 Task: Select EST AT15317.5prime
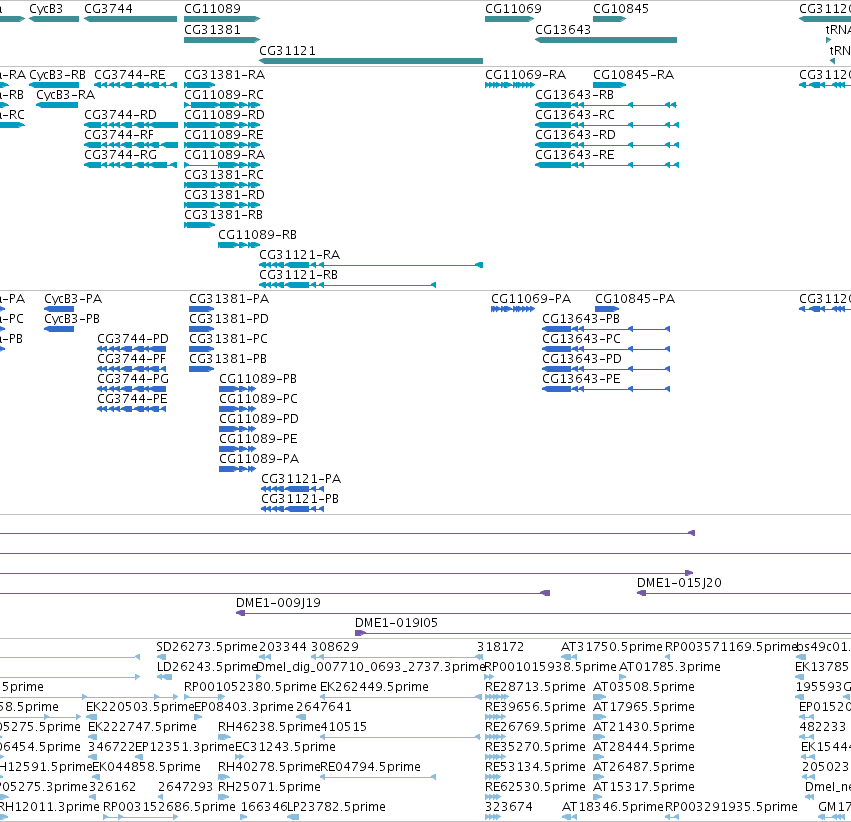pos(644,787)
